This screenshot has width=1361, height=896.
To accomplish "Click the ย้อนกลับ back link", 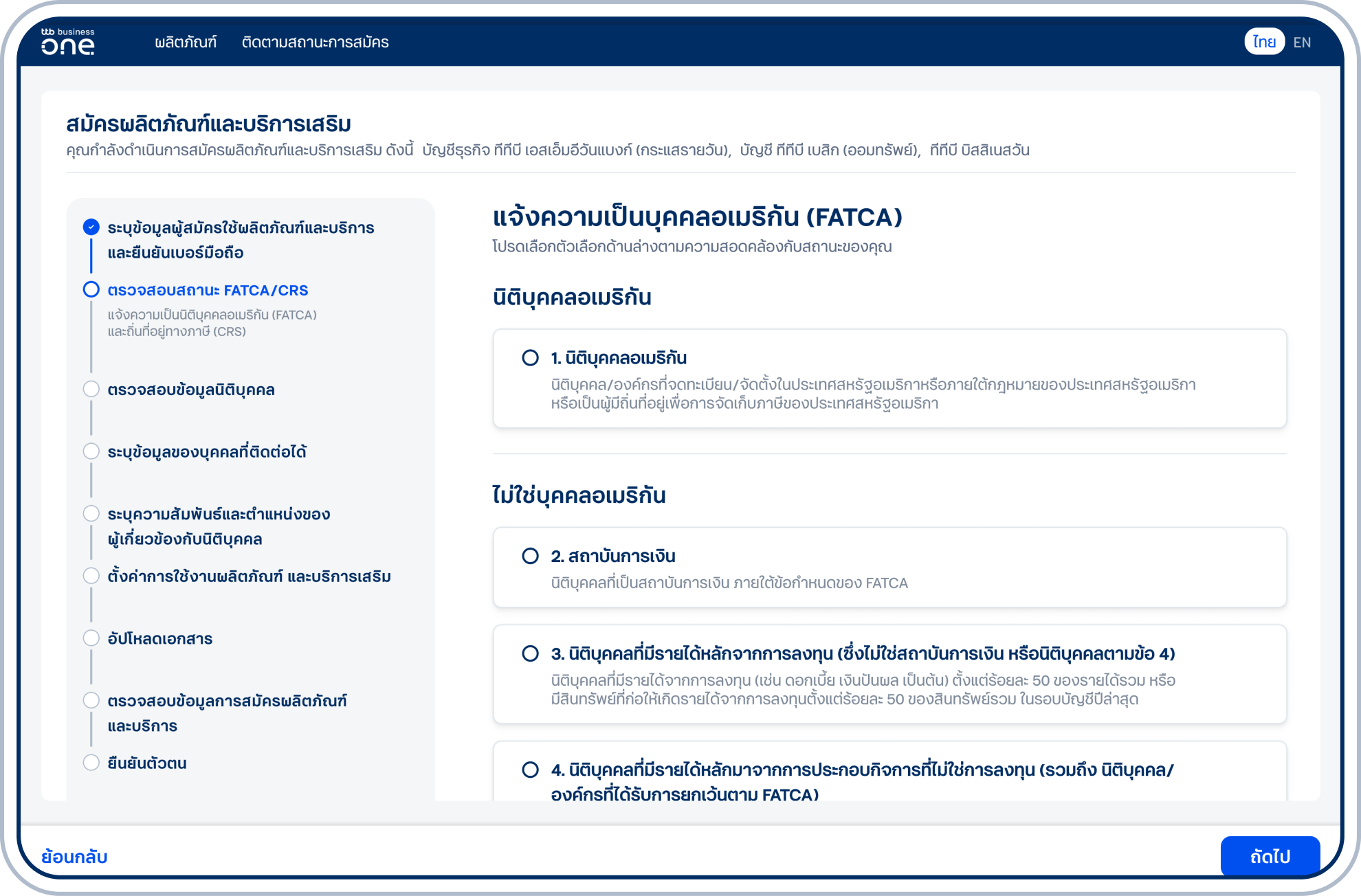I will (x=73, y=856).
